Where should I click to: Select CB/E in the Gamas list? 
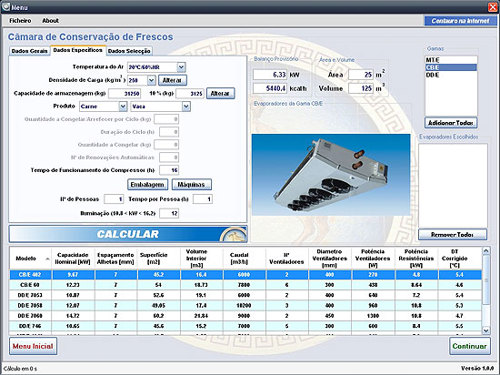pos(451,67)
